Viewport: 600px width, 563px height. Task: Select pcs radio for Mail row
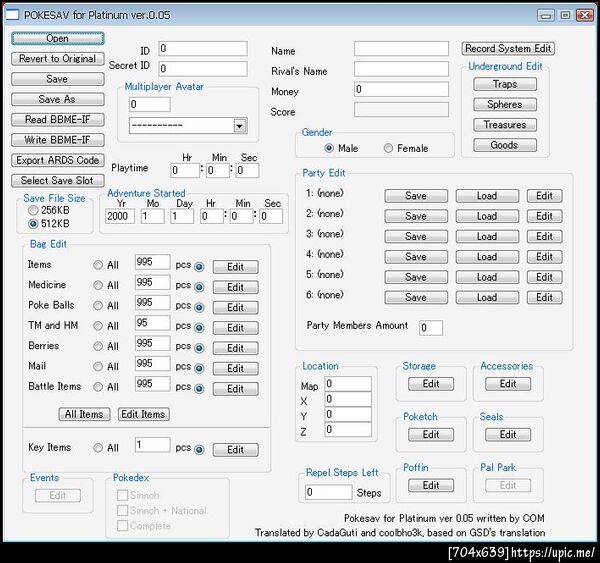tap(199, 368)
